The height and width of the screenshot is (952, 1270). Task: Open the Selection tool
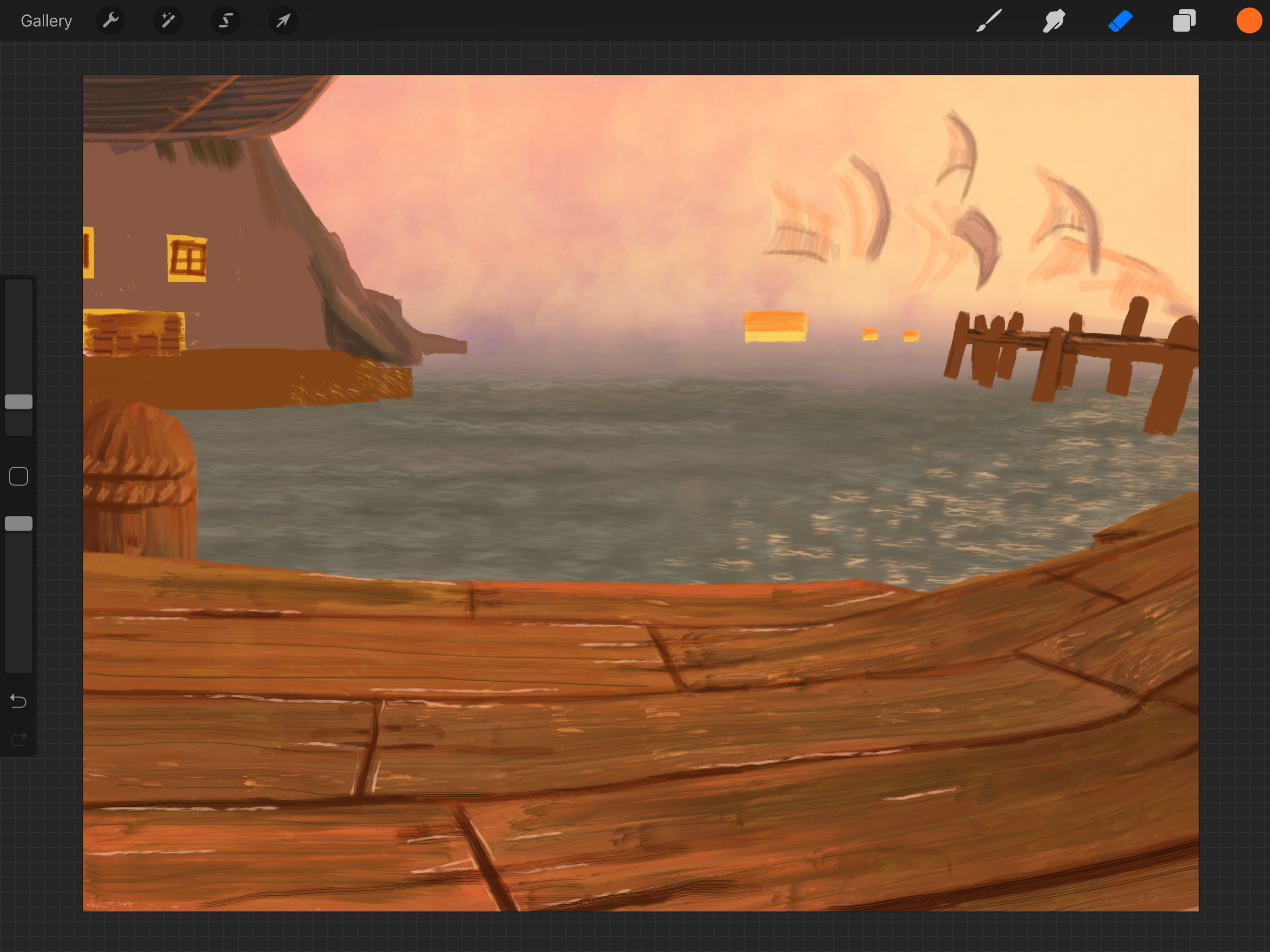(225, 20)
